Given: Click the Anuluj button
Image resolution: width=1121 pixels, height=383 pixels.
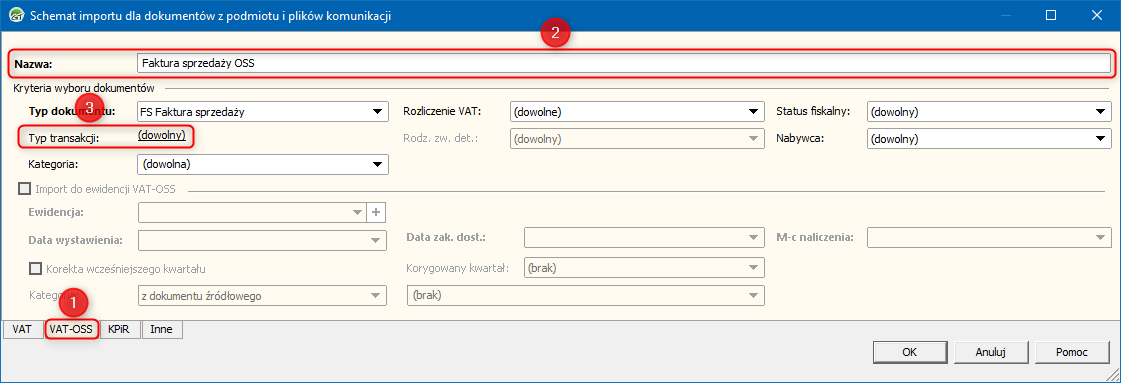Looking at the screenshot, I should (991, 352).
